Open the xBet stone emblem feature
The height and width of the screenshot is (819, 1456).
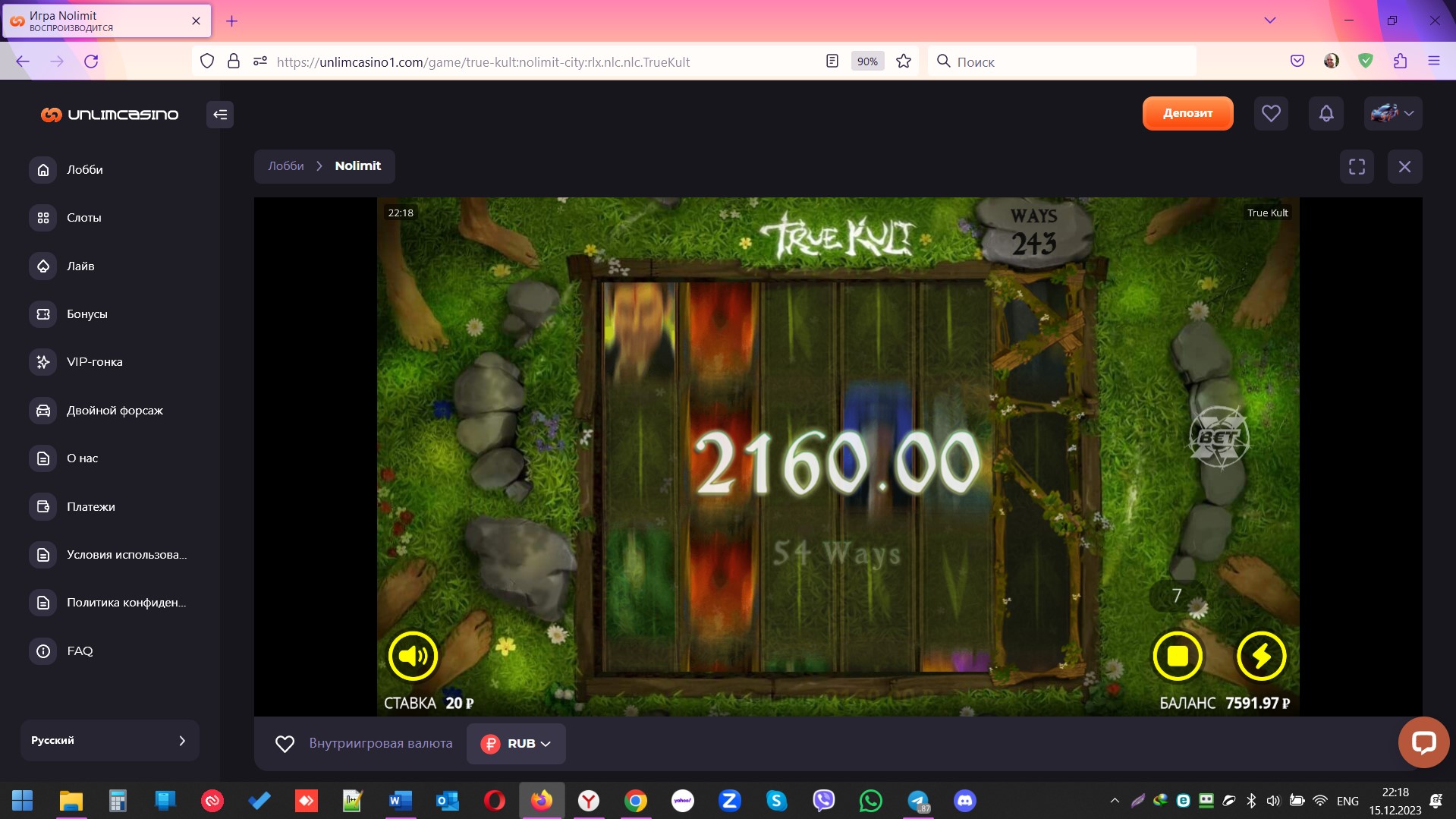1218,437
